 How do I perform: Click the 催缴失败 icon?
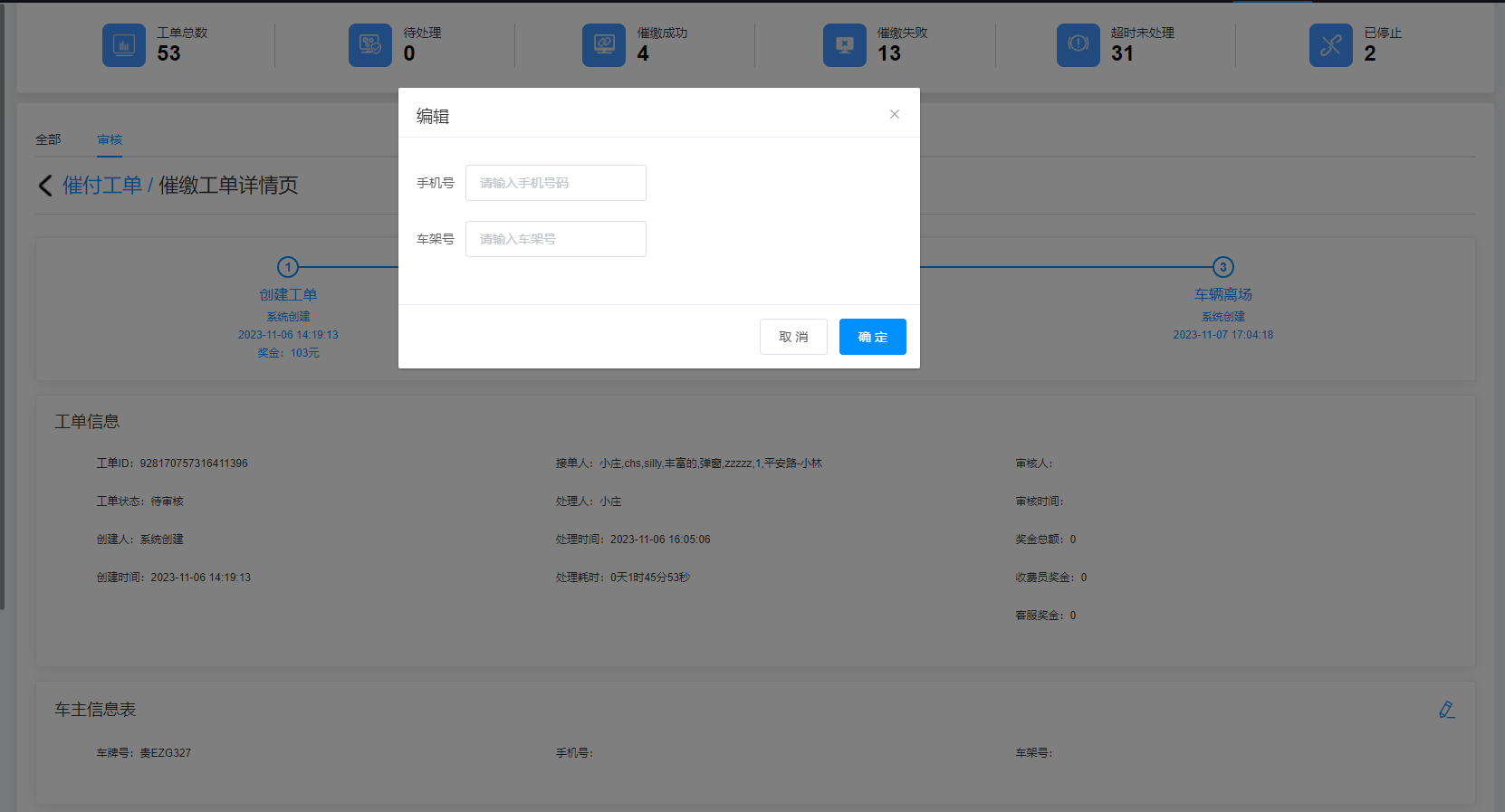point(845,45)
